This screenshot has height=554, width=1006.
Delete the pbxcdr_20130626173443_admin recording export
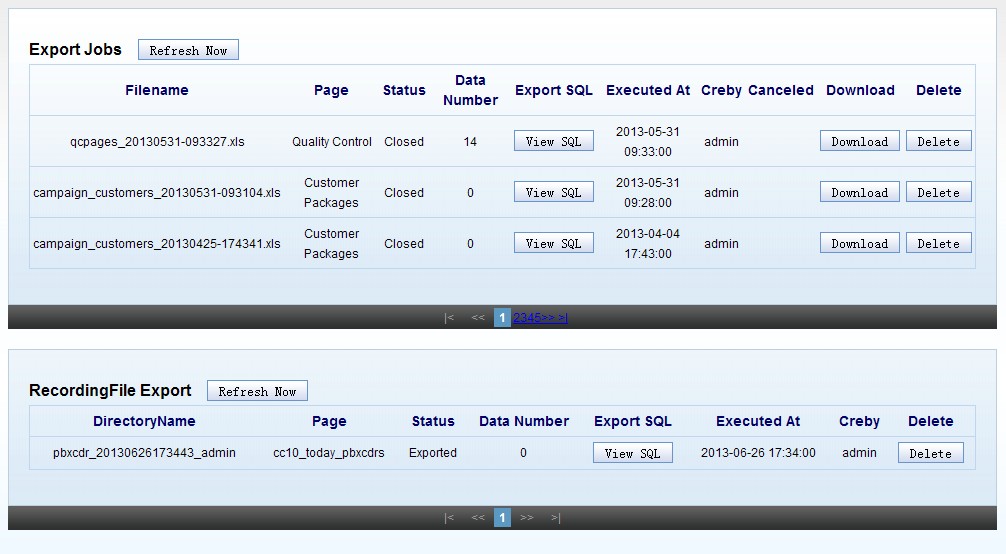coord(930,453)
